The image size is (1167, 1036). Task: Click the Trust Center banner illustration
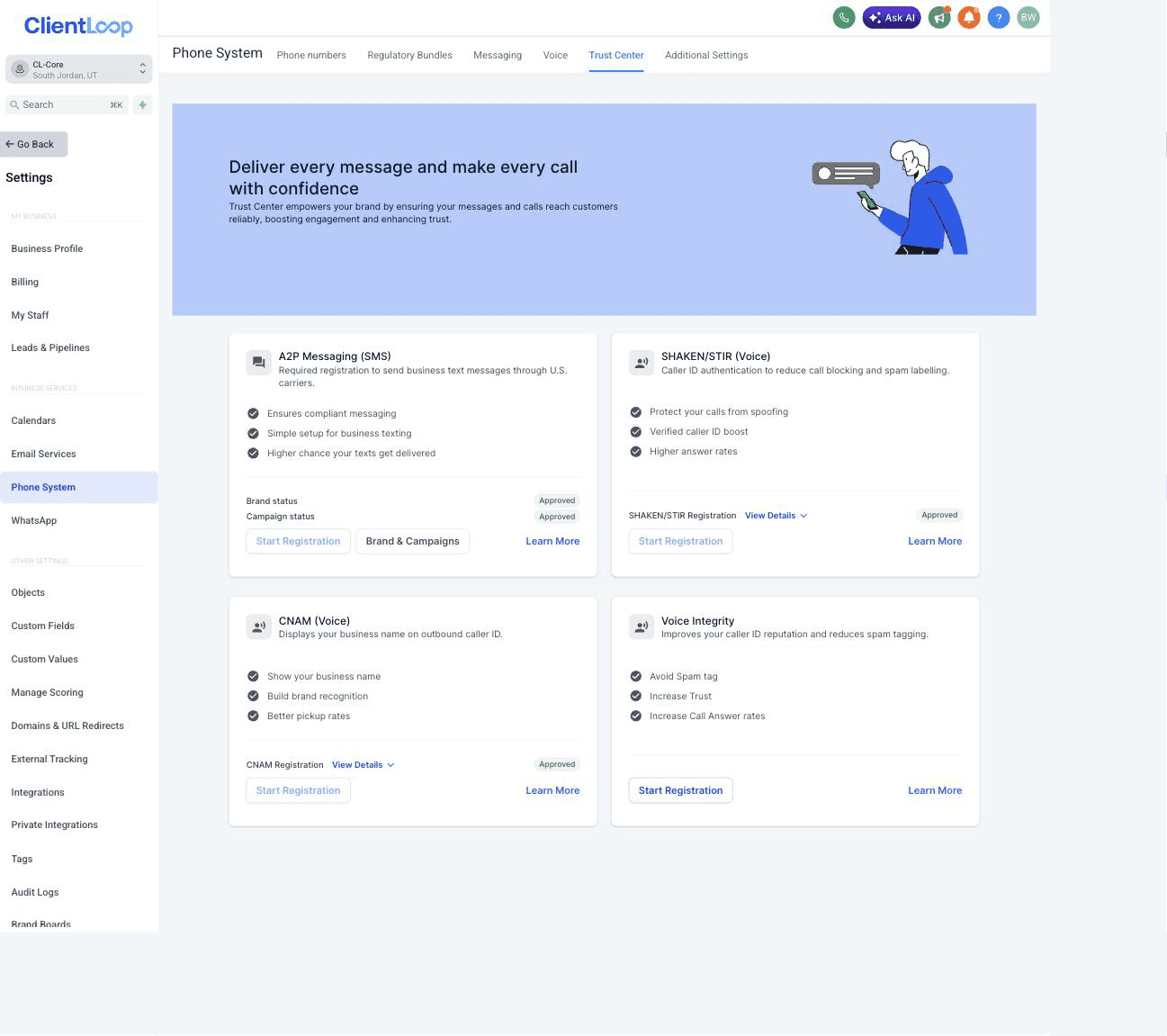coord(890,197)
